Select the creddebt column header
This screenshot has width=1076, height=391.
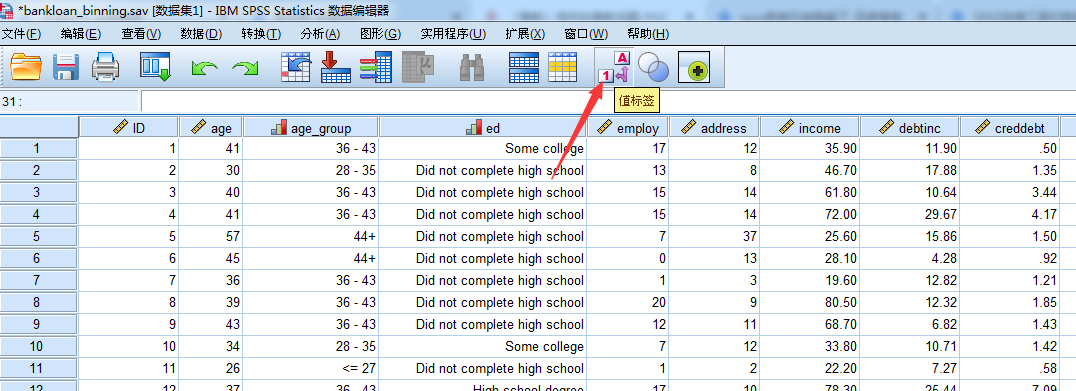[x=1009, y=128]
